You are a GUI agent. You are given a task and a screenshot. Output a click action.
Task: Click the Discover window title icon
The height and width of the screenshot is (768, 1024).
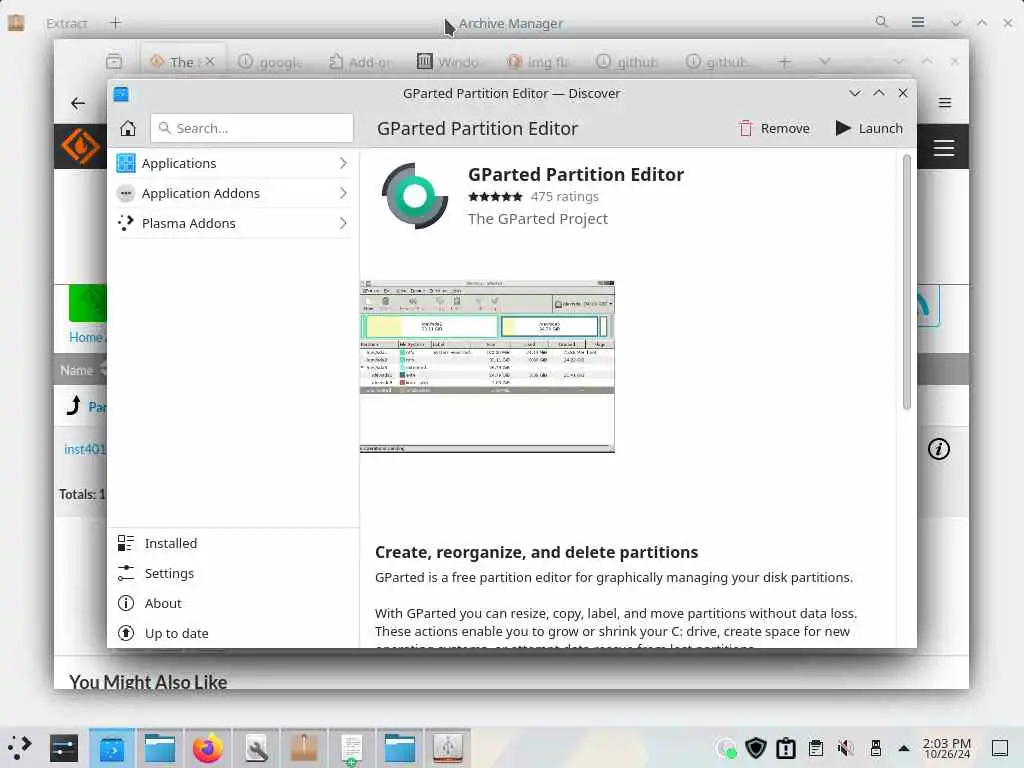tap(121, 94)
